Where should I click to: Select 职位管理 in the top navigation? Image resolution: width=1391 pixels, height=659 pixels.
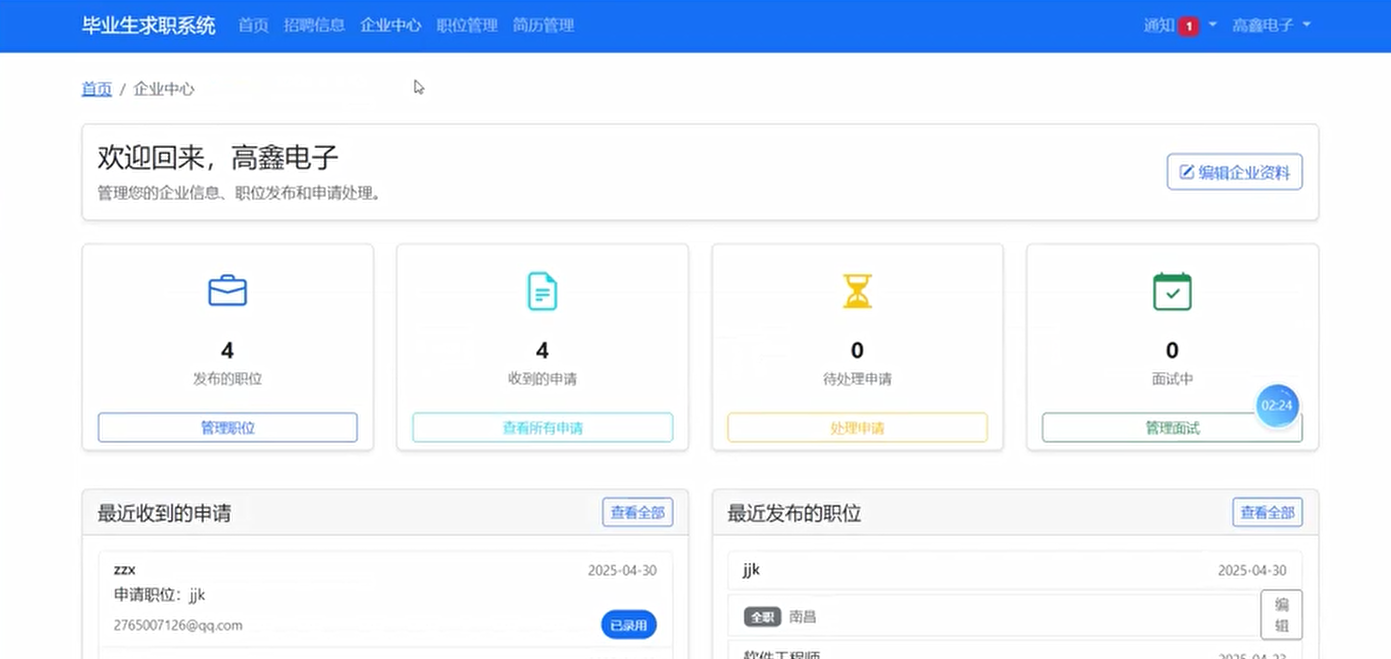[466, 25]
